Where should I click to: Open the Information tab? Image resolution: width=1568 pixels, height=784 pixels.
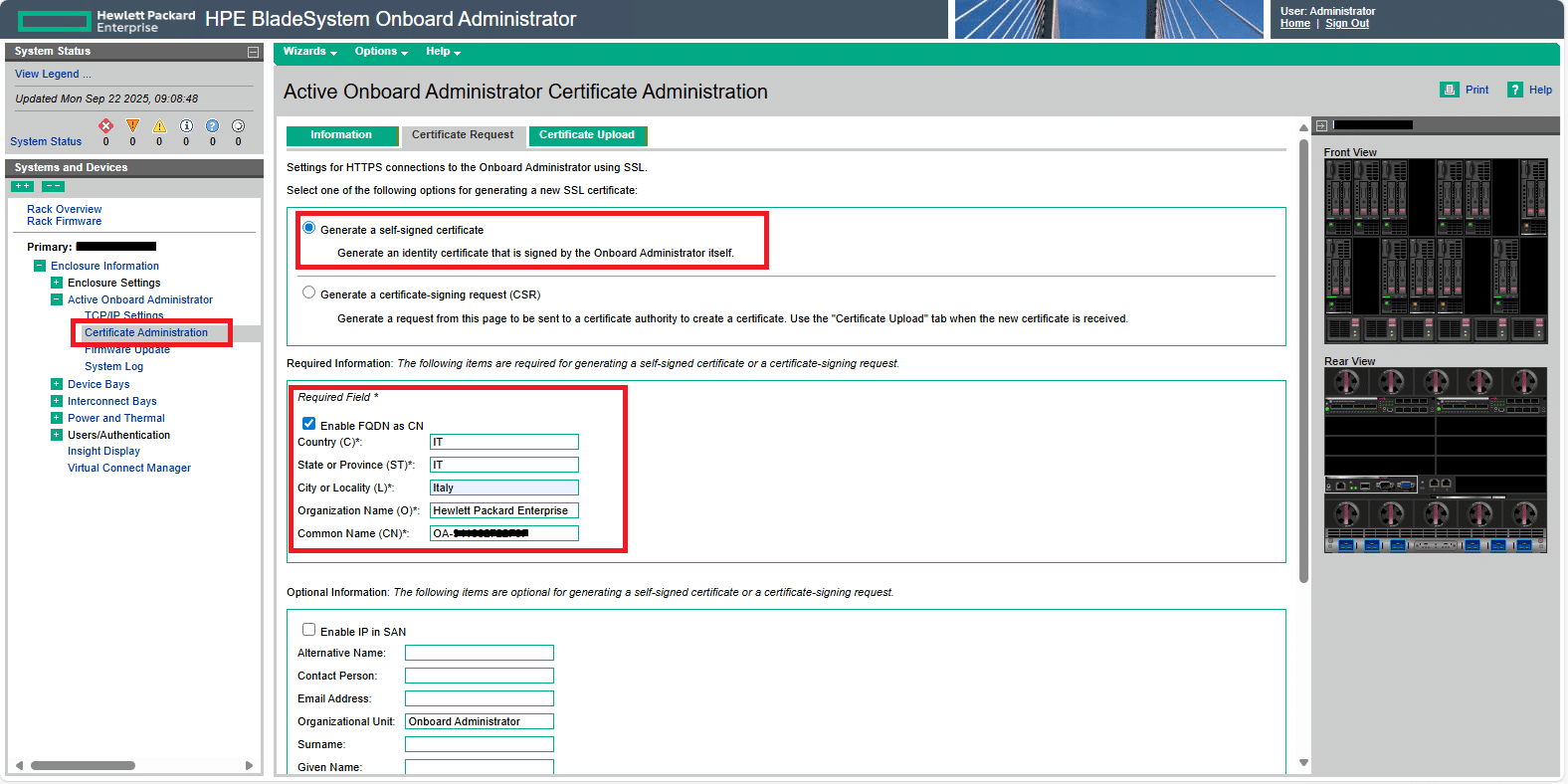point(340,135)
